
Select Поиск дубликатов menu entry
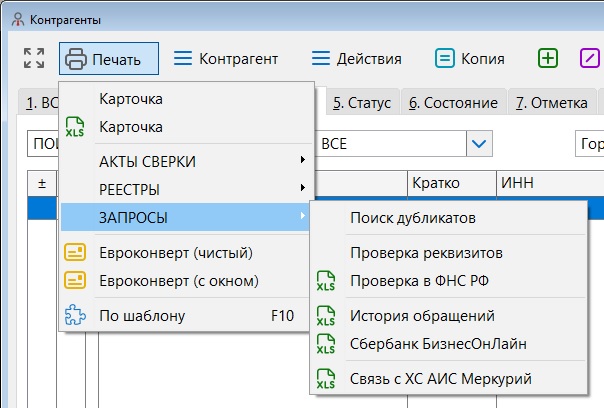[412, 217]
